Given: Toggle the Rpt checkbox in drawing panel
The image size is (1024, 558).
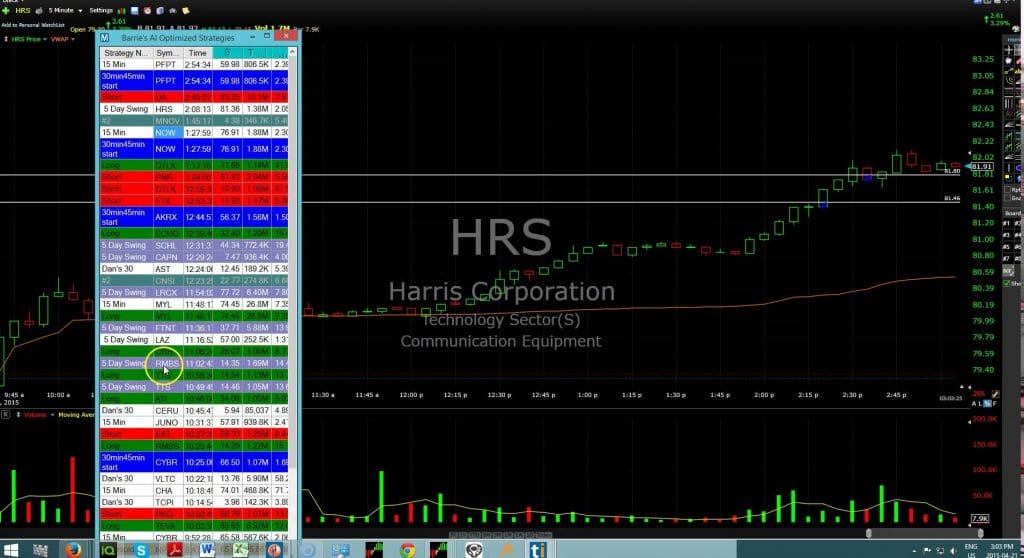Looking at the screenshot, I should coord(1006,189).
